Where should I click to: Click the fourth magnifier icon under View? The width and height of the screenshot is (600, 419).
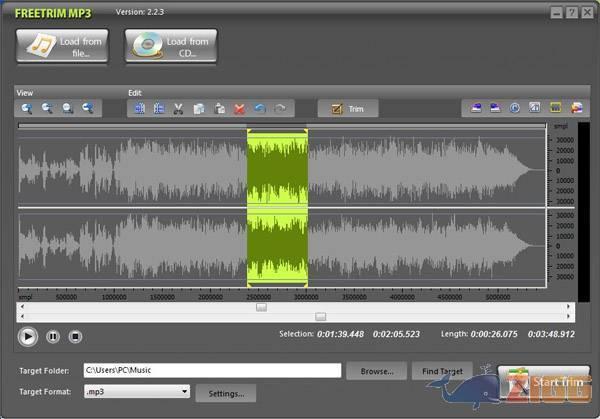[x=88, y=109]
